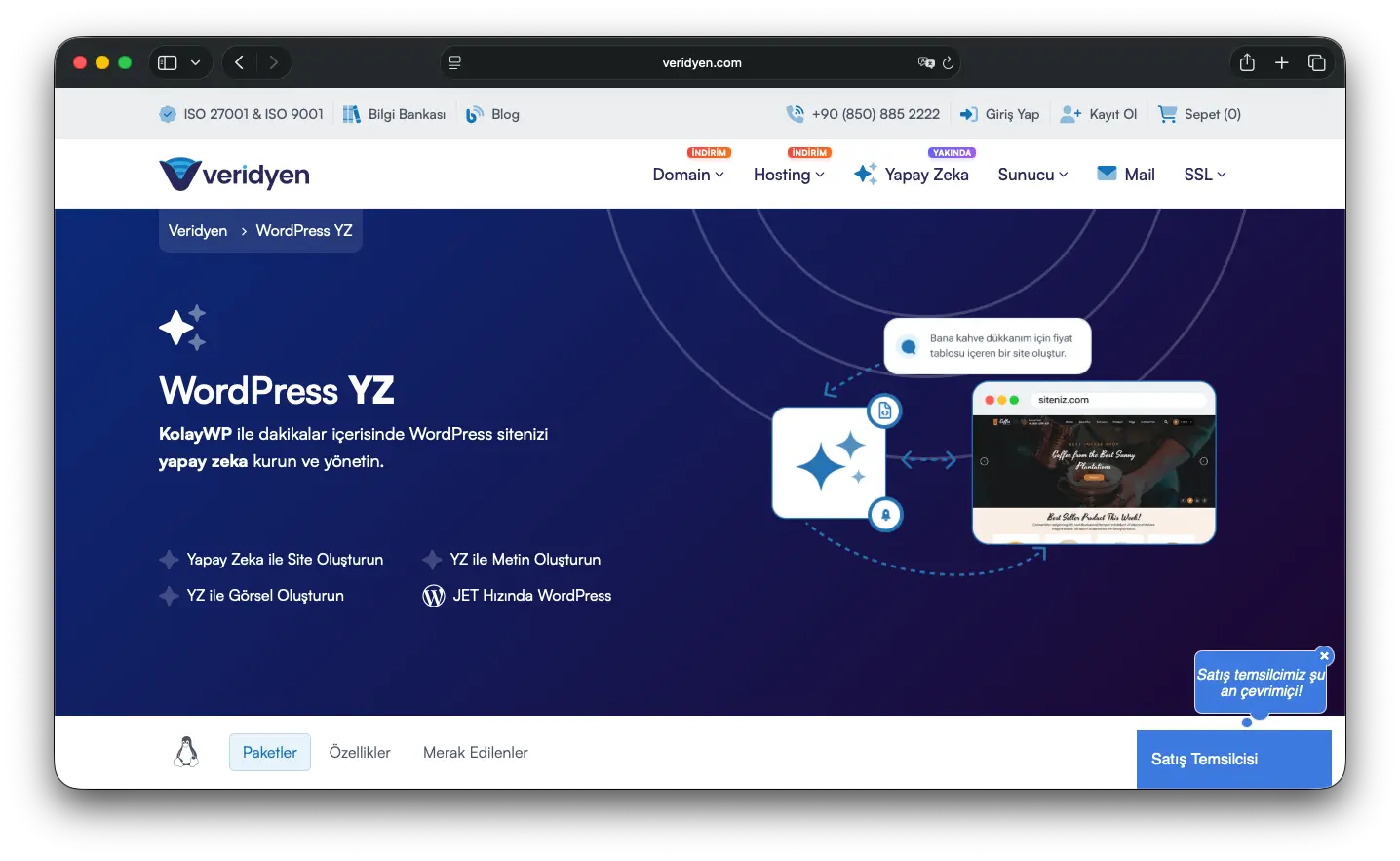Close the sales representative chat popup
The image size is (1400, 861).
click(x=1324, y=656)
